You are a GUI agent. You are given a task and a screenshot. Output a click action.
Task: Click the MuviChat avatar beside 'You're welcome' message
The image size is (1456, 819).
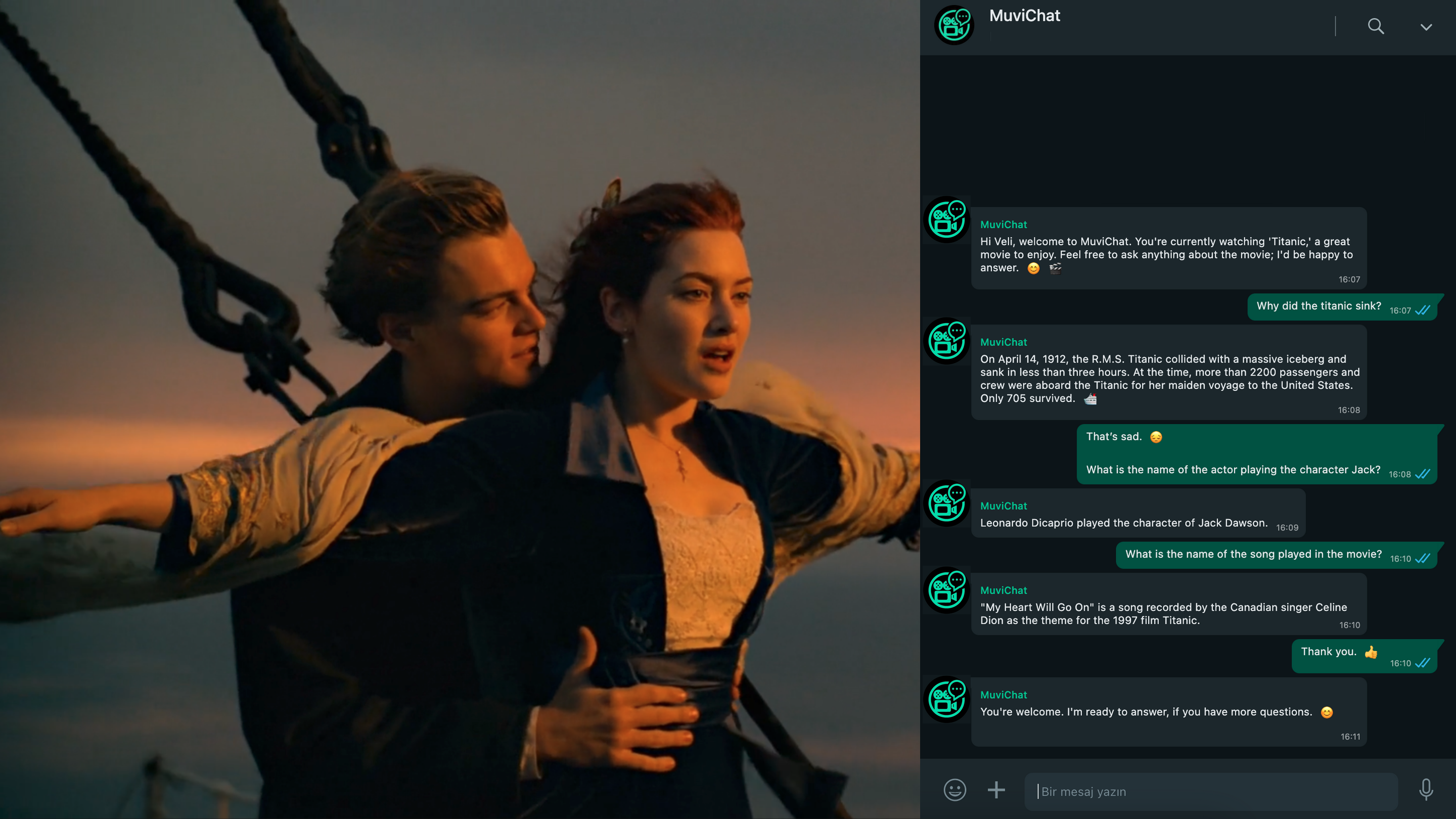click(x=947, y=699)
